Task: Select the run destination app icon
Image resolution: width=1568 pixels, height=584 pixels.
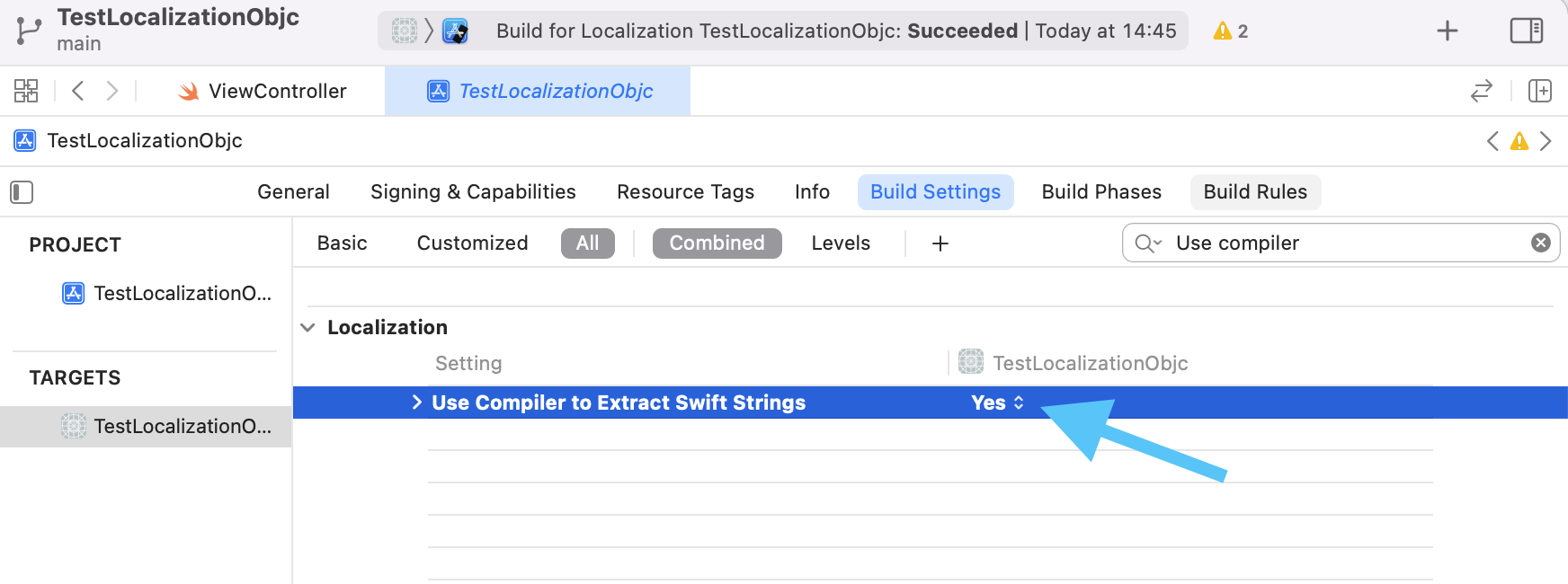Action: [x=456, y=31]
